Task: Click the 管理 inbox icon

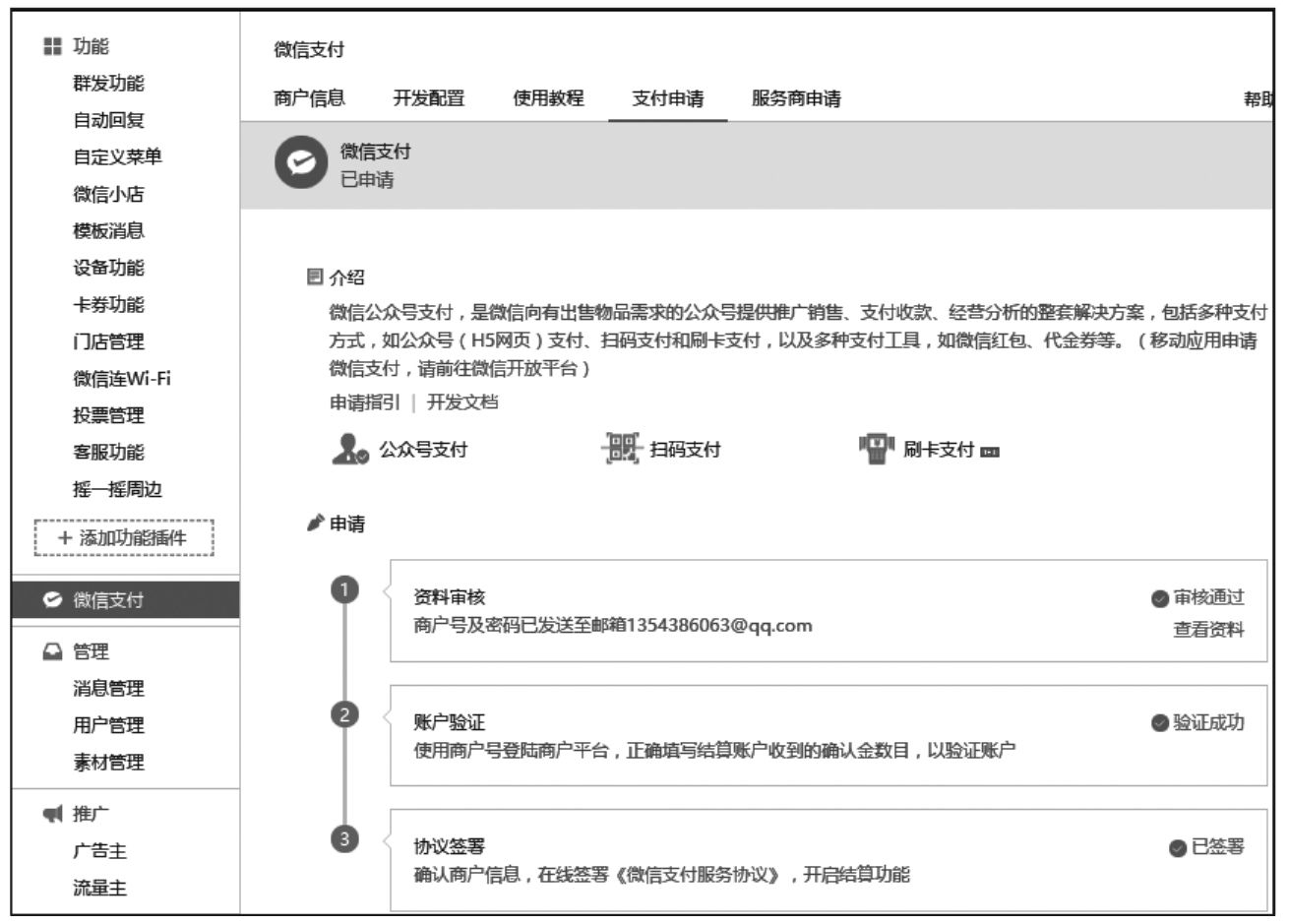Action: tap(53, 651)
